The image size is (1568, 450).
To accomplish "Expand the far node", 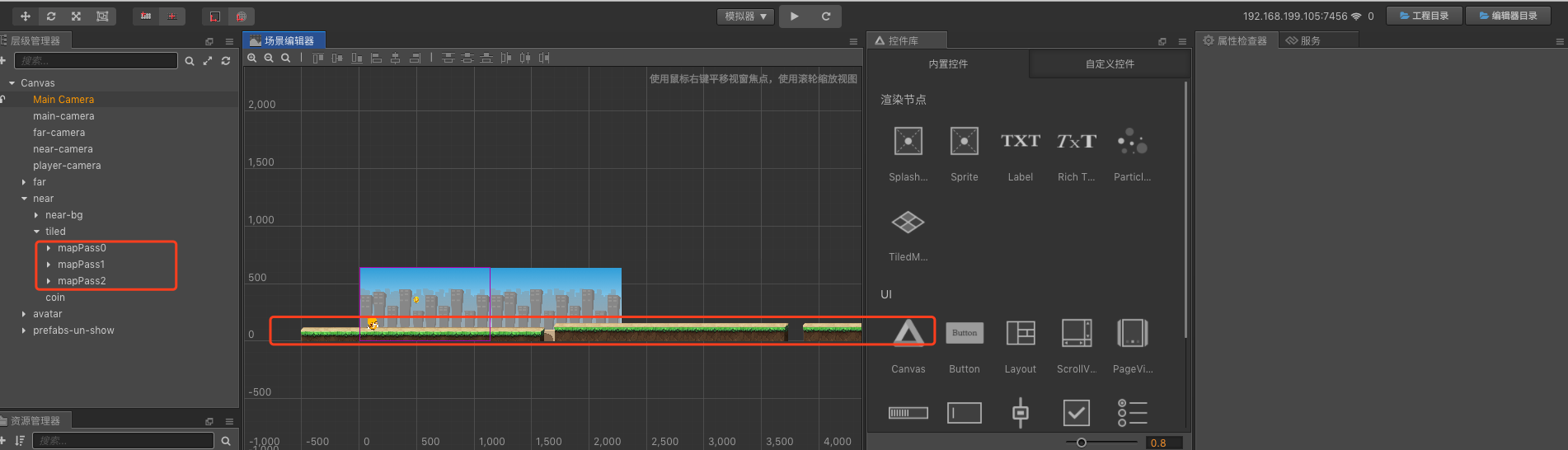I will (24, 182).
